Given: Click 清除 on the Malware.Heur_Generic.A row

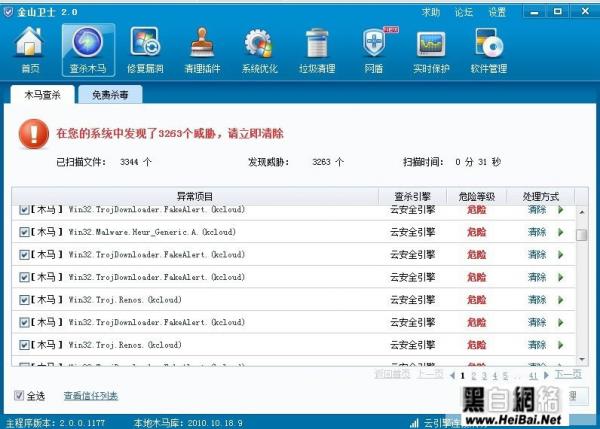Looking at the screenshot, I should click(x=537, y=232).
